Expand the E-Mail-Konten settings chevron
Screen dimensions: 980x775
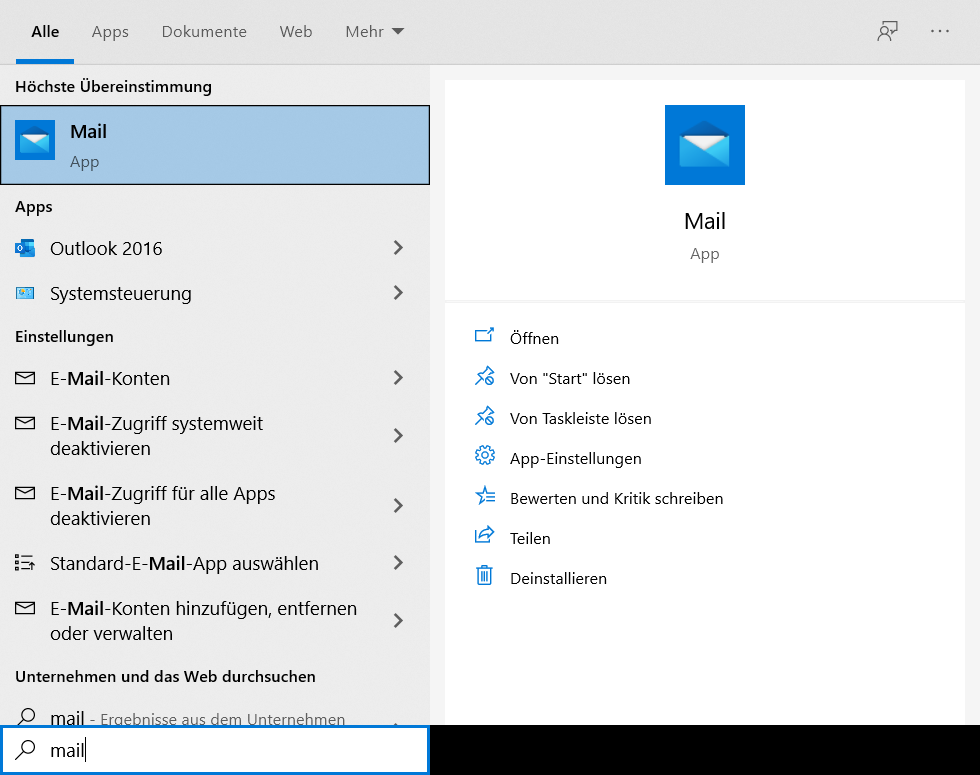click(x=398, y=378)
